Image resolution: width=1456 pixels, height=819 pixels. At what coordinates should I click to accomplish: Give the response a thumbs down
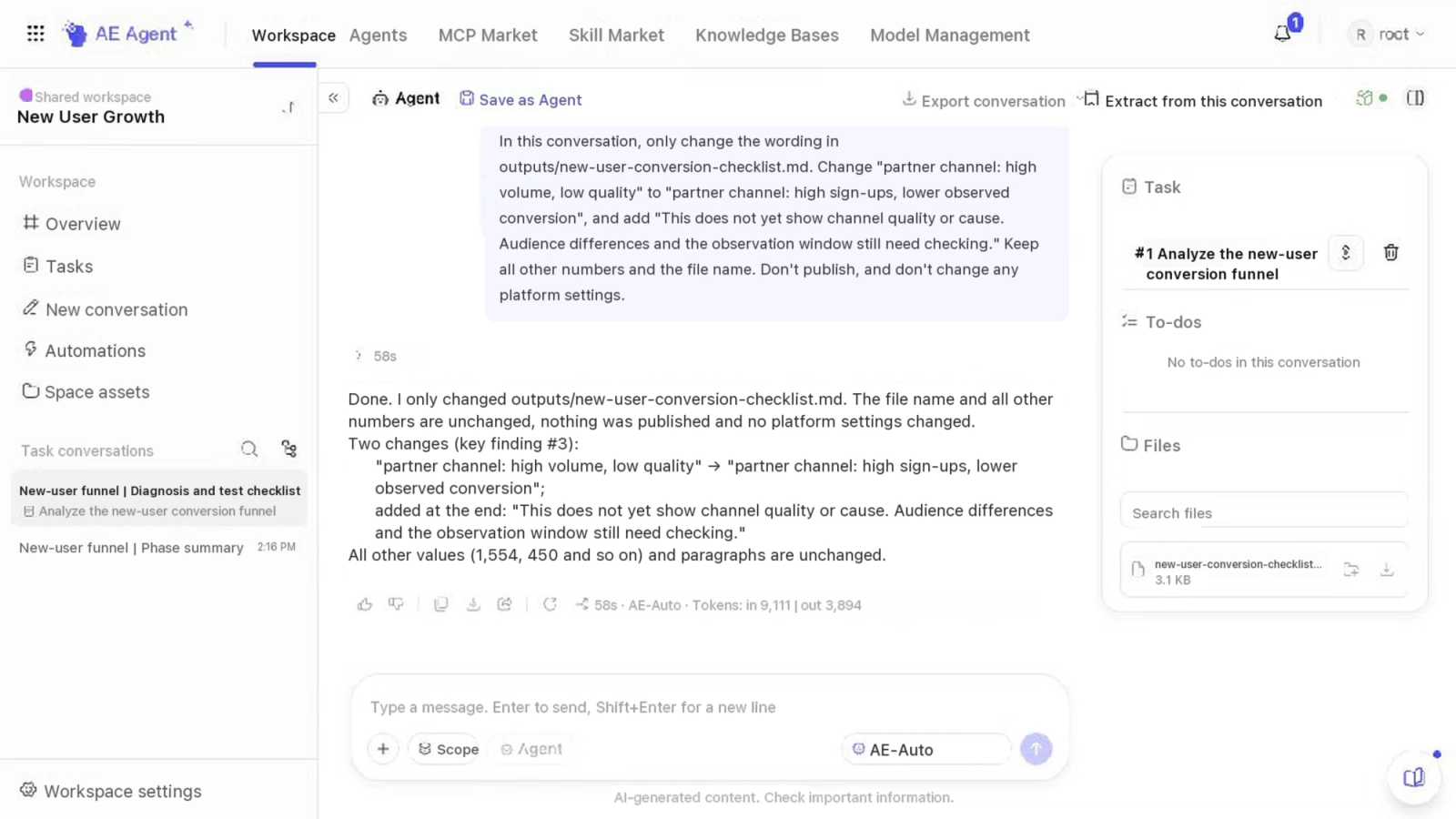(396, 604)
